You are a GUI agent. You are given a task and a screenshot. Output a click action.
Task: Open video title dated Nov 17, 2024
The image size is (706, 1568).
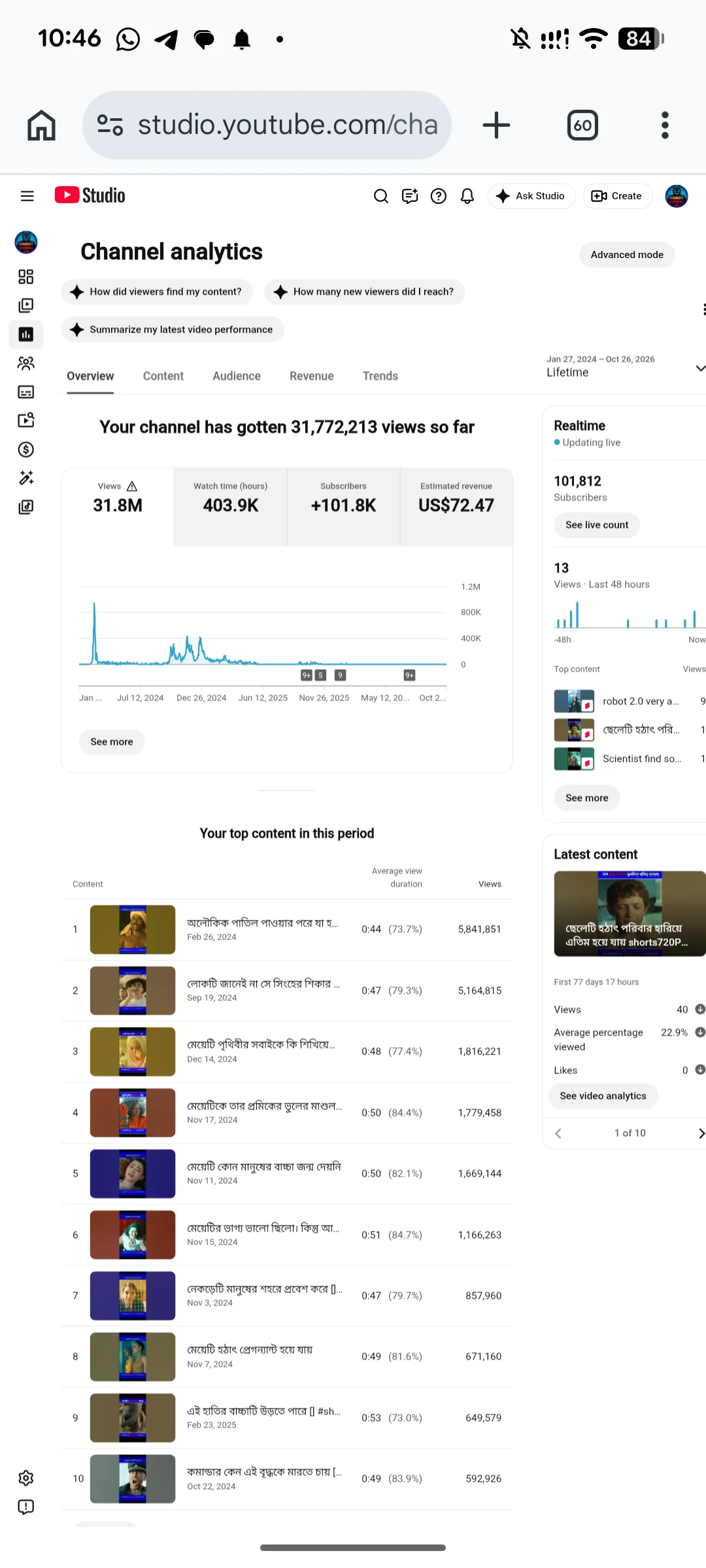[265, 1106]
